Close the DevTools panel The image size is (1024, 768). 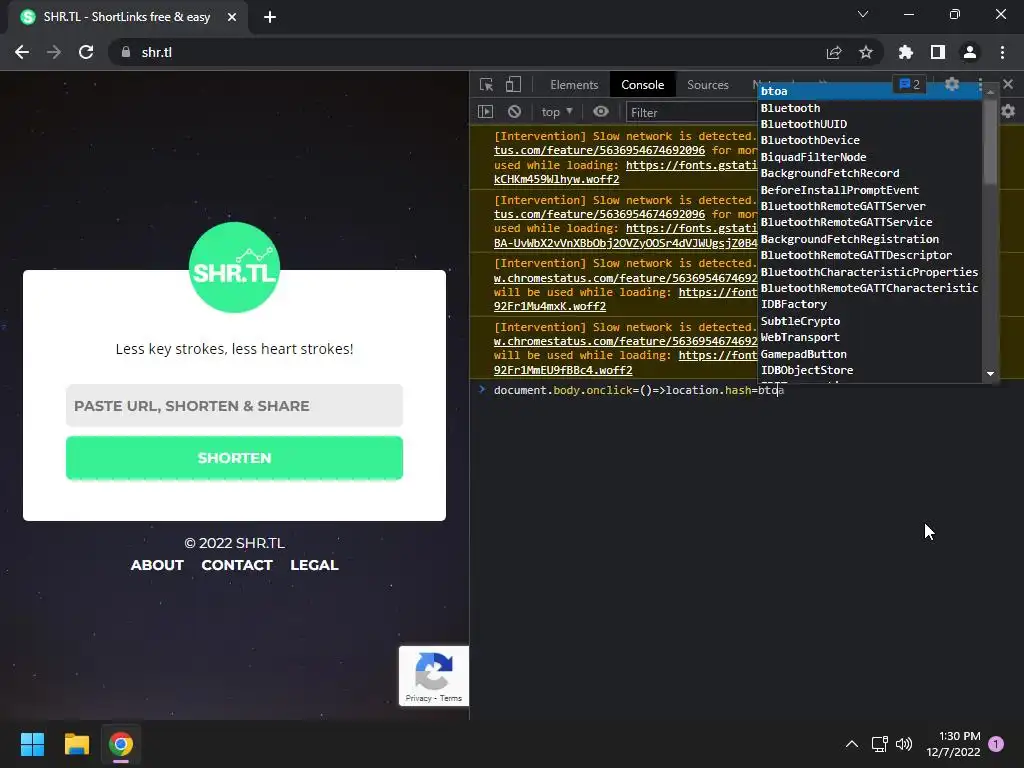[x=1008, y=84]
